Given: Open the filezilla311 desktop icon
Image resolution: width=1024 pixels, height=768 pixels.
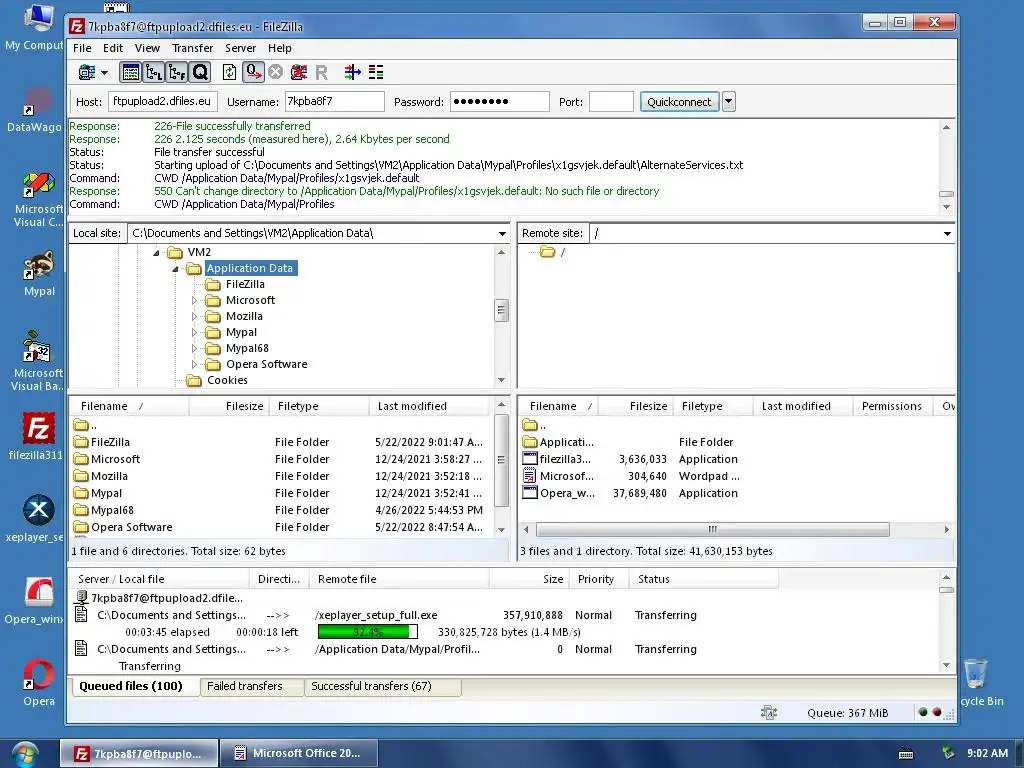Looking at the screenshot, I should click(x=36, y=436).
